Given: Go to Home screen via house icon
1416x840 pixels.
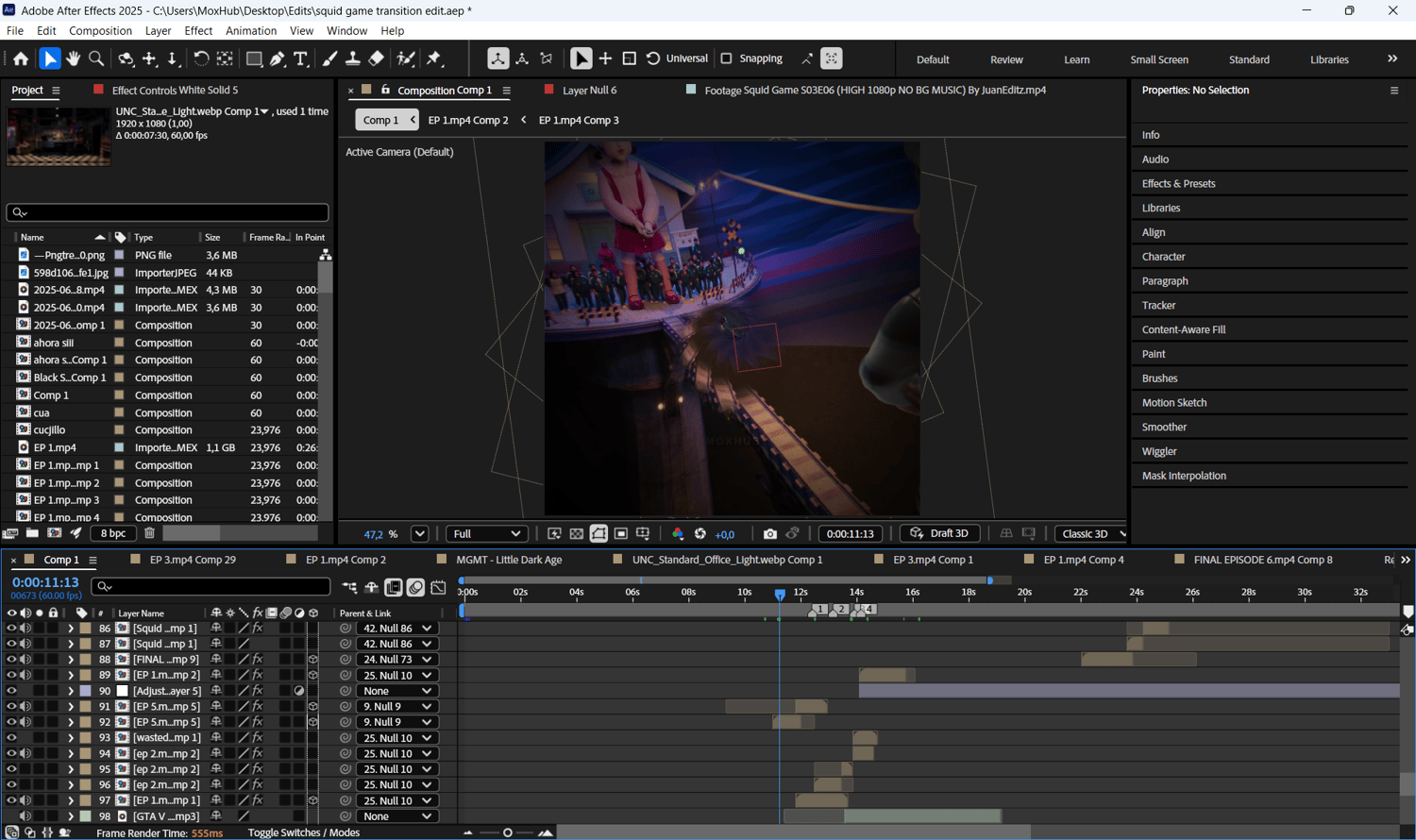Looking at the screenshot, I should [x=21, y=59].
